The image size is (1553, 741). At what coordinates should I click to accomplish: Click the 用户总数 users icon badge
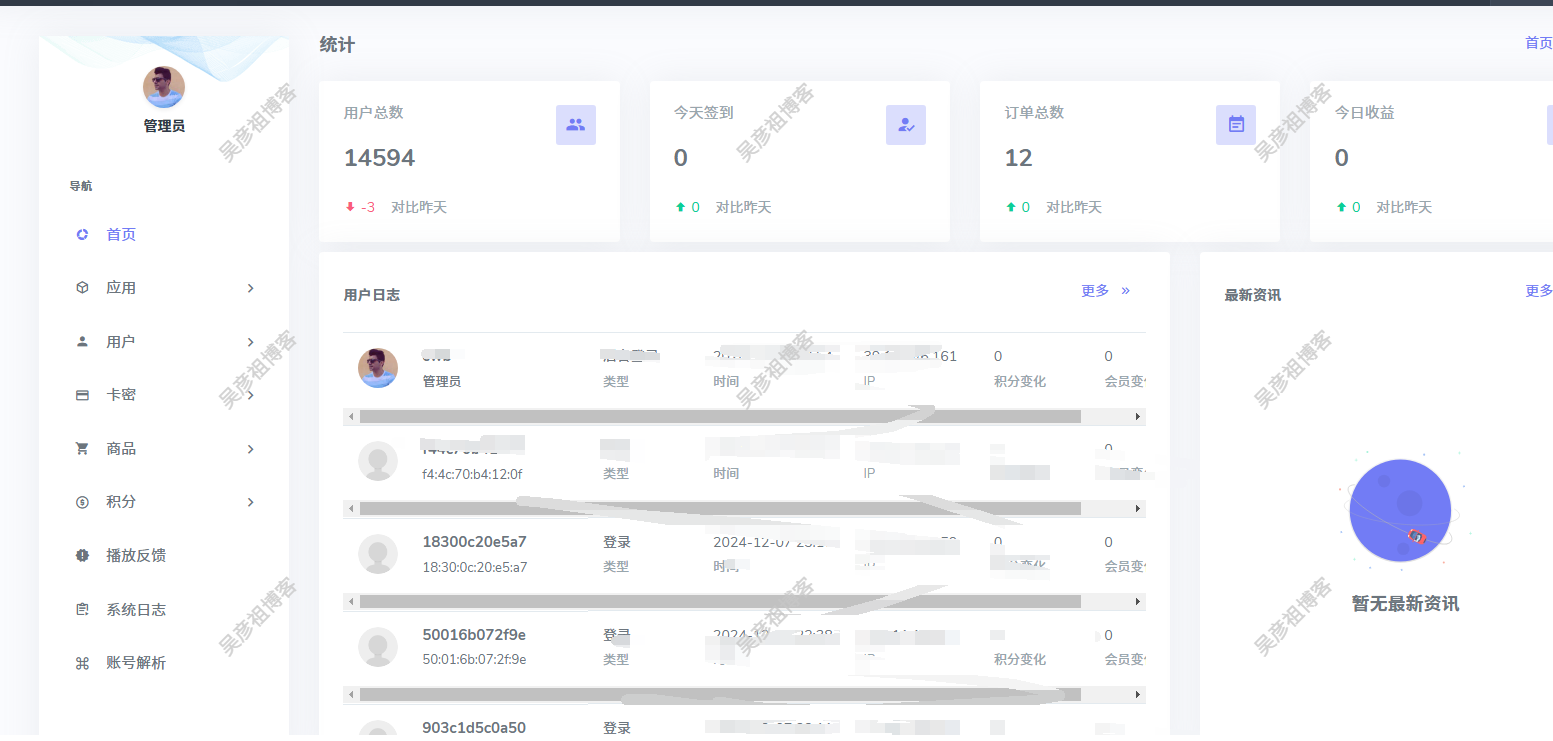tap(575, 125)
